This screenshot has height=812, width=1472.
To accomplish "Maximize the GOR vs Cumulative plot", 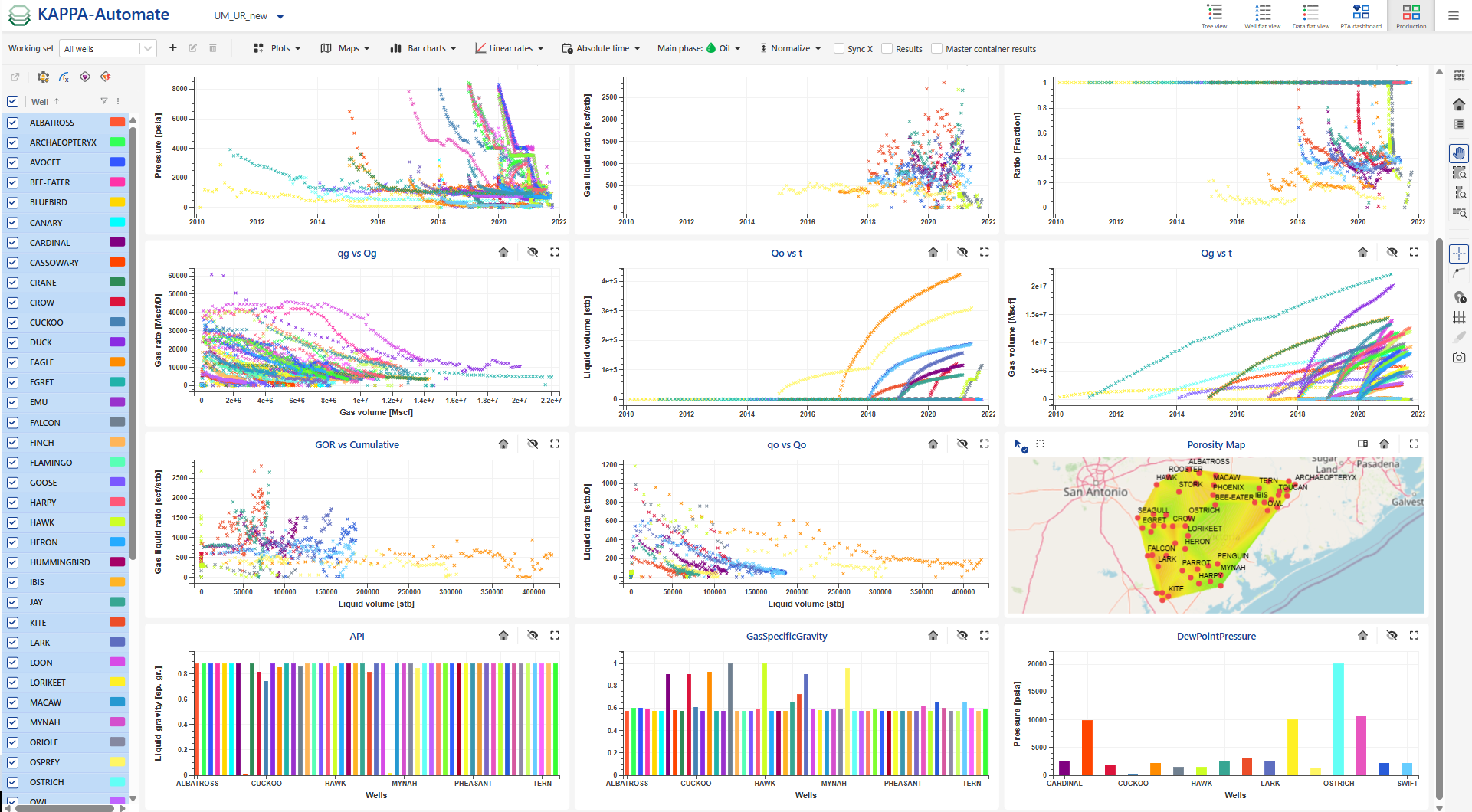I will pos(555,443).
